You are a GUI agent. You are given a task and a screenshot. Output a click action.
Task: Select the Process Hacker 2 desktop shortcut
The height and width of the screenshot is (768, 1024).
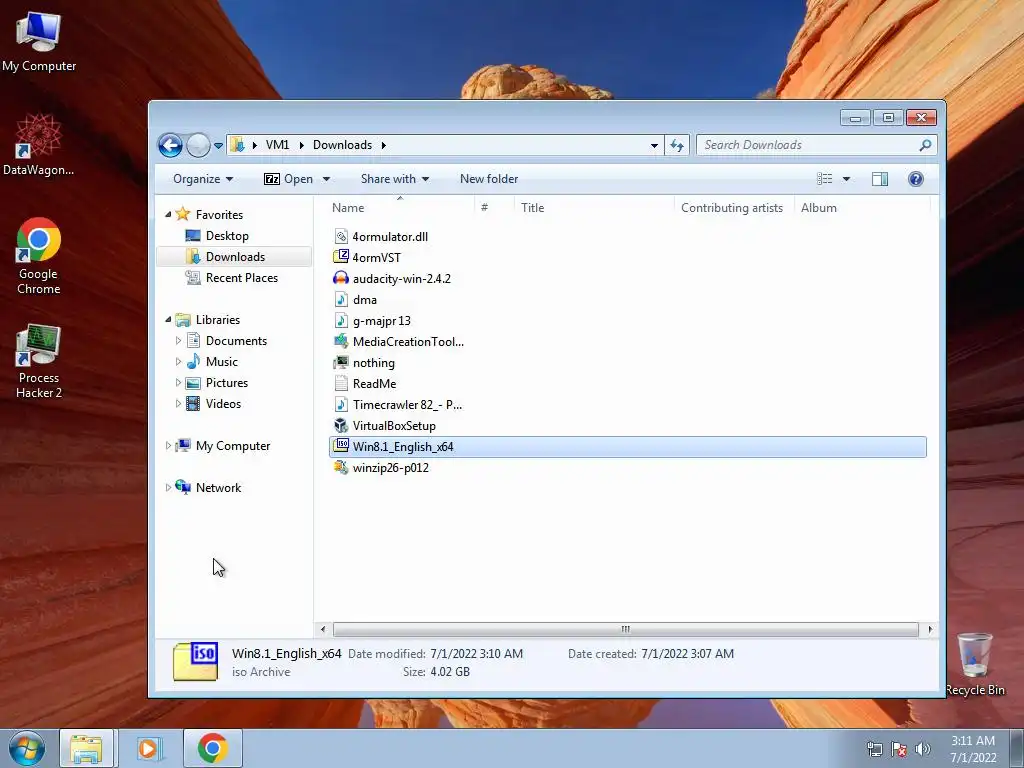pyautogui.click(x=39, y=360)
